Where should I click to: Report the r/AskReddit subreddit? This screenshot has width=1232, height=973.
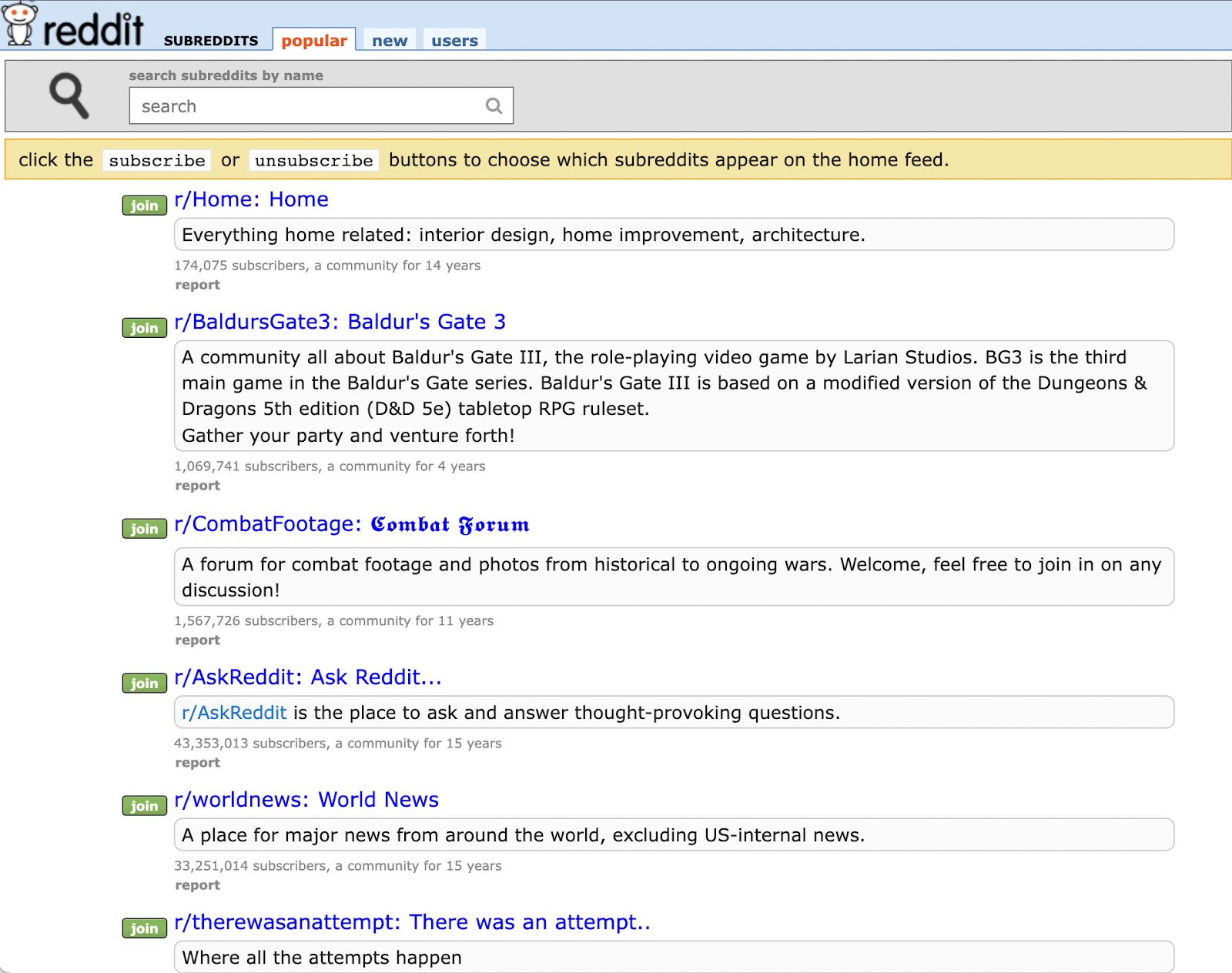[197, 763]
